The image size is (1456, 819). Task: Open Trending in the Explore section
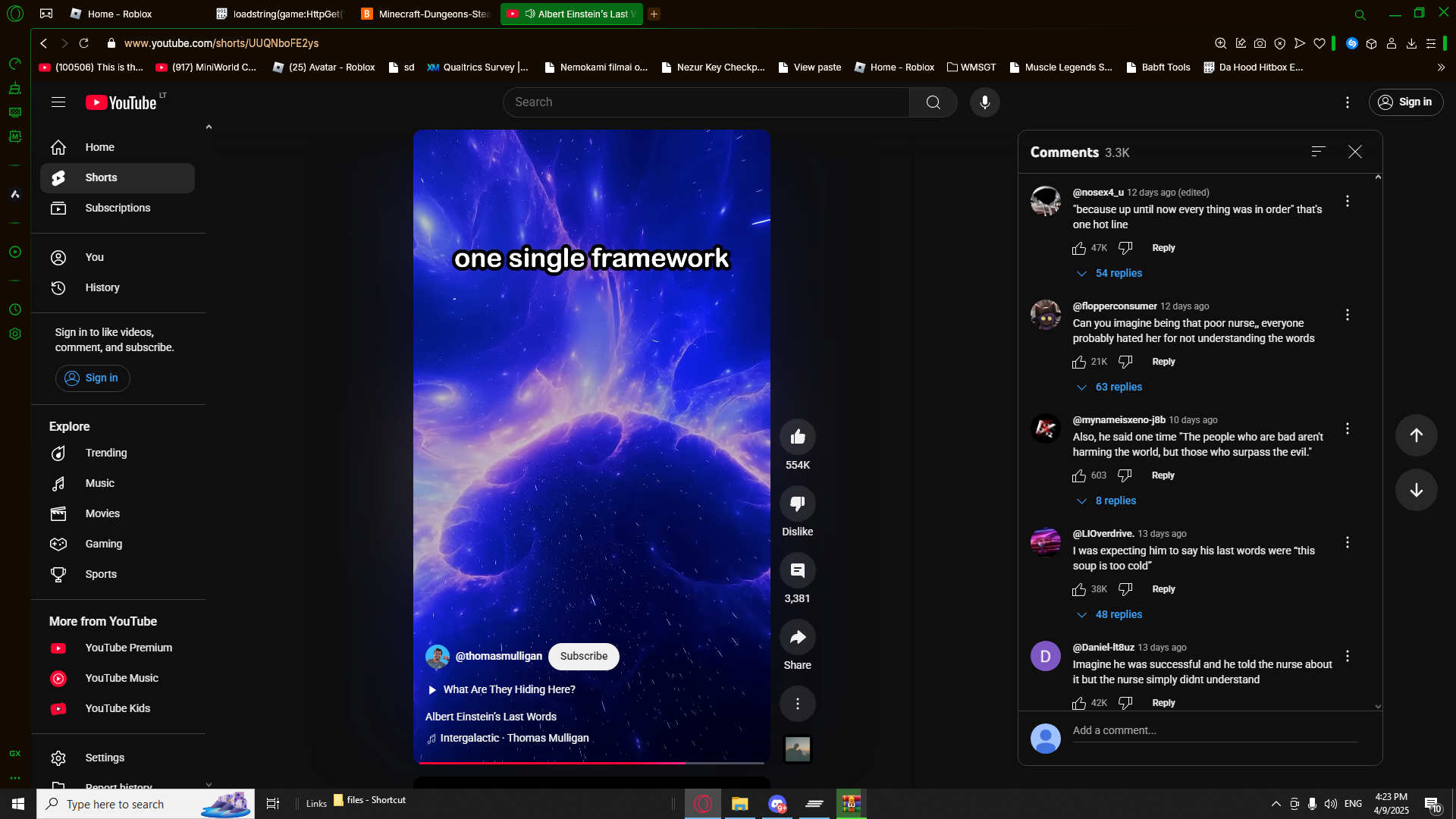click(118, 453)
